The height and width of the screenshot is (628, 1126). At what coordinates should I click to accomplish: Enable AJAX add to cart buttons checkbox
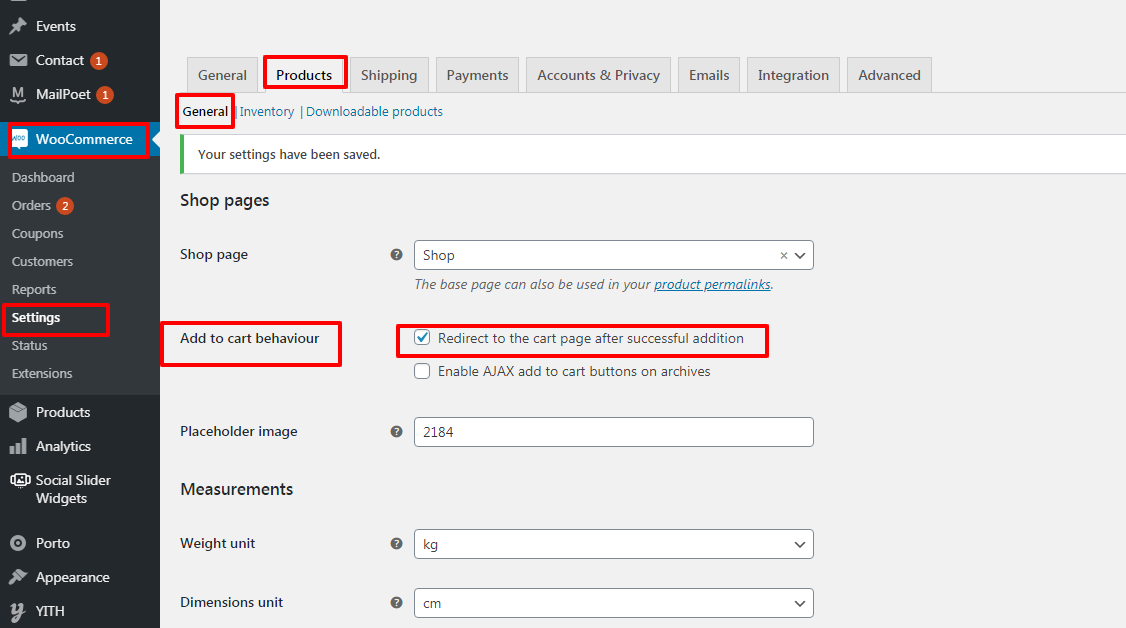pyautogui.click(x=422, y=371)
